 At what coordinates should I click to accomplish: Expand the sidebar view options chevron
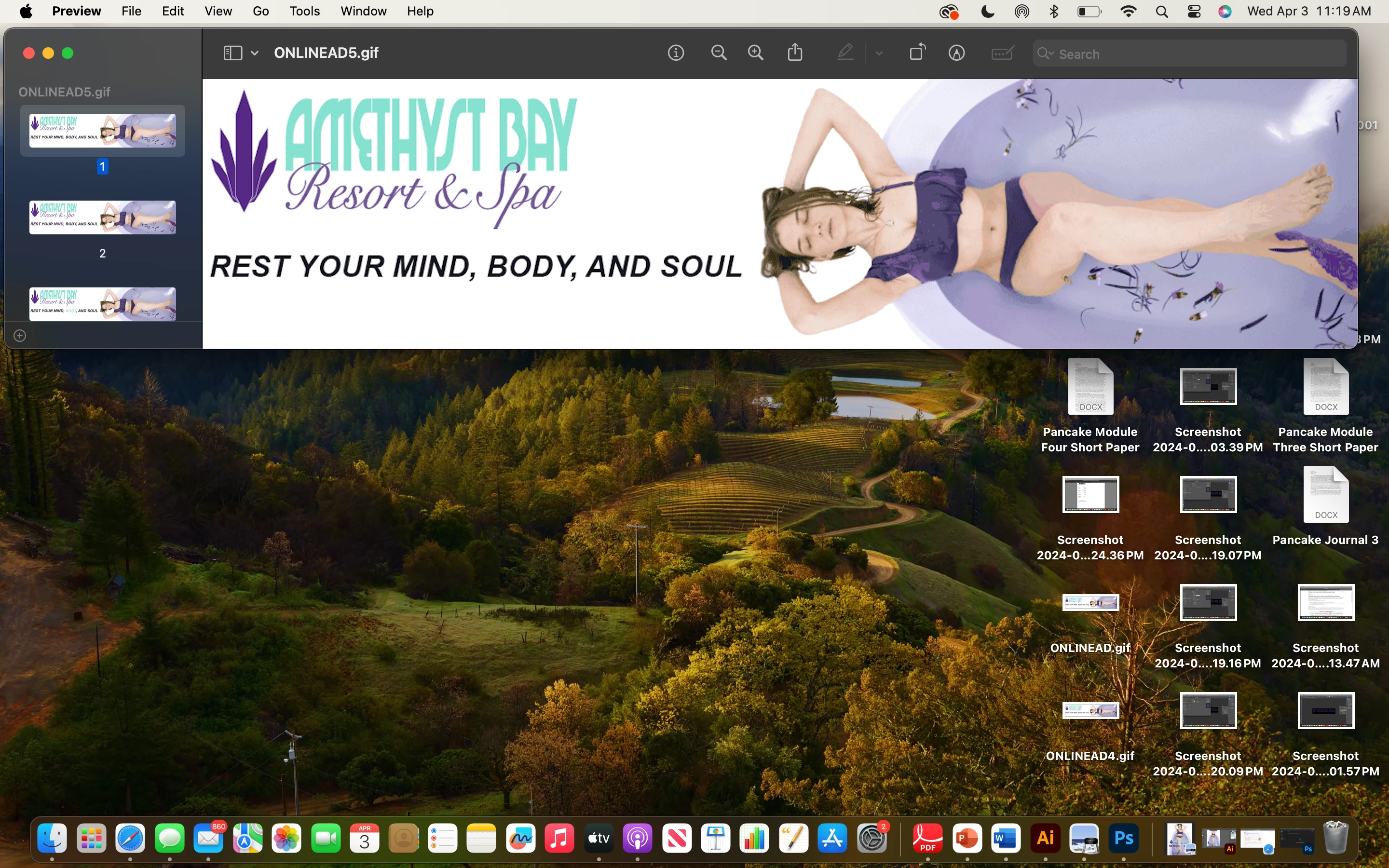254,54
